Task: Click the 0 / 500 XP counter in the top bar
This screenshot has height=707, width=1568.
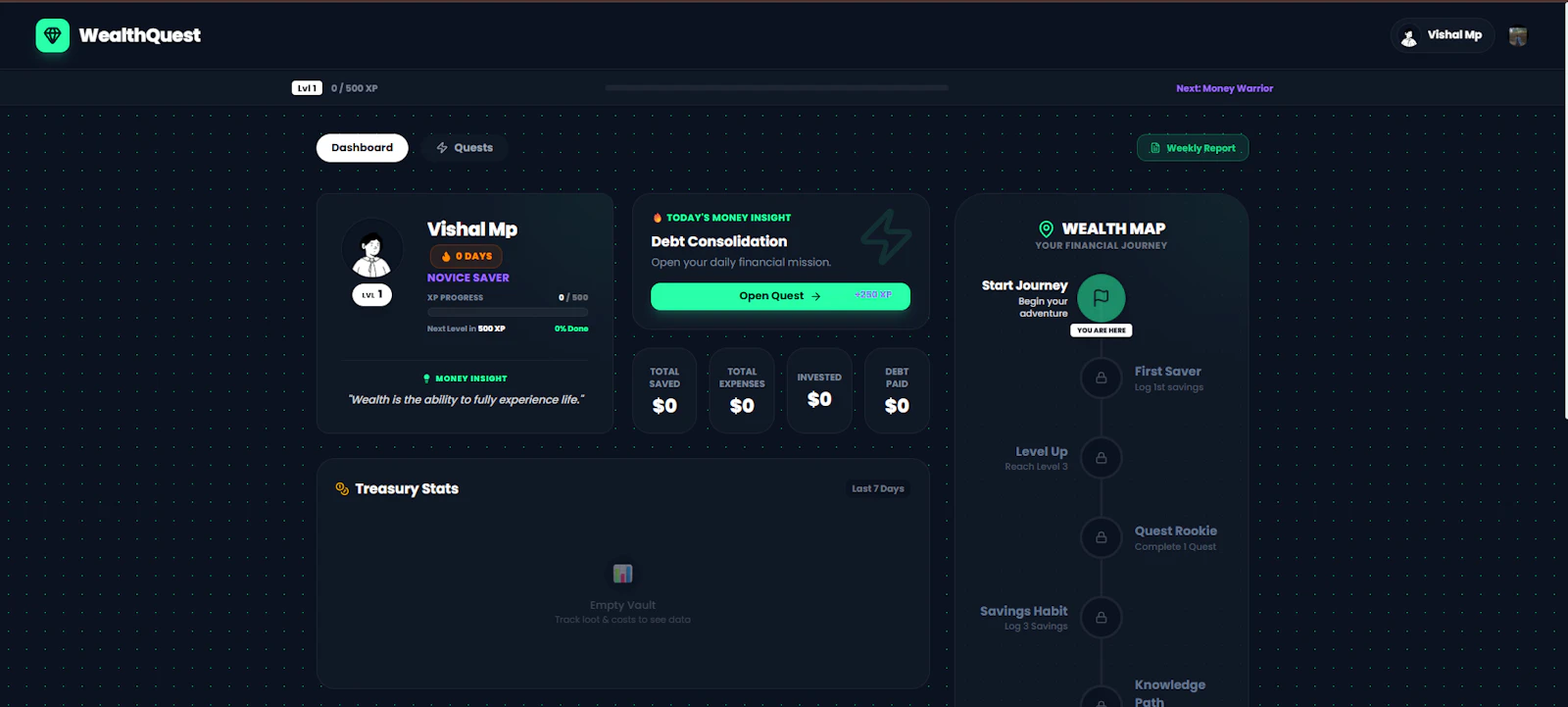Action: pos(355,88)
